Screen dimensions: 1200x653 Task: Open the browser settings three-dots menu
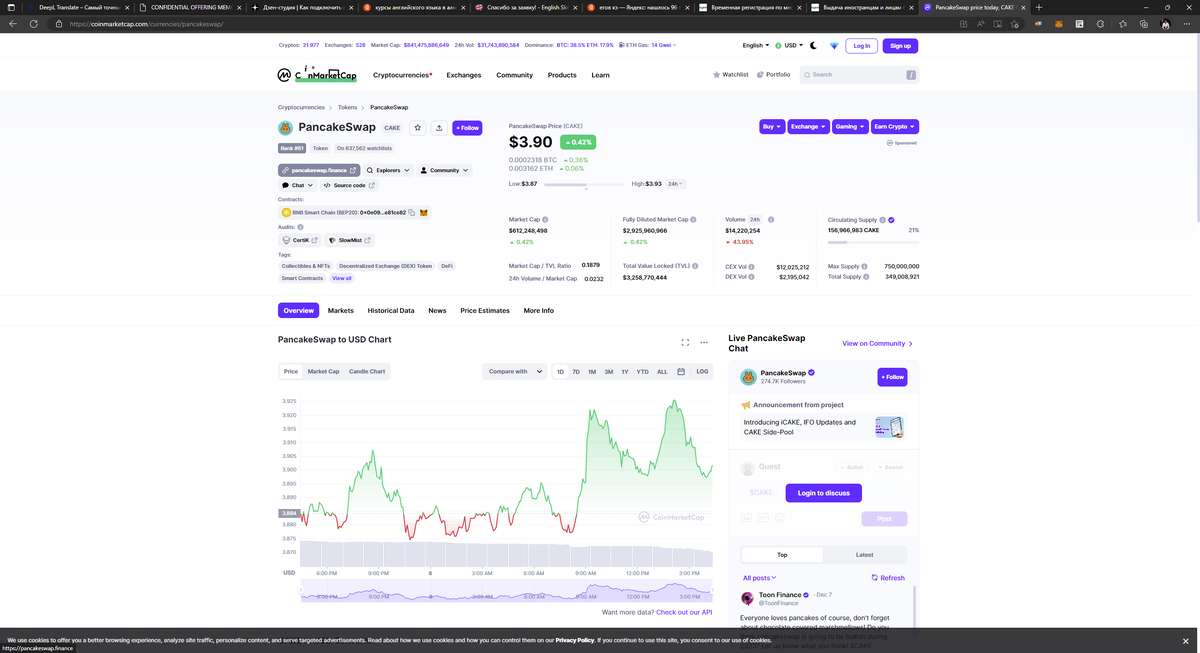click(x=1186, y=24)
